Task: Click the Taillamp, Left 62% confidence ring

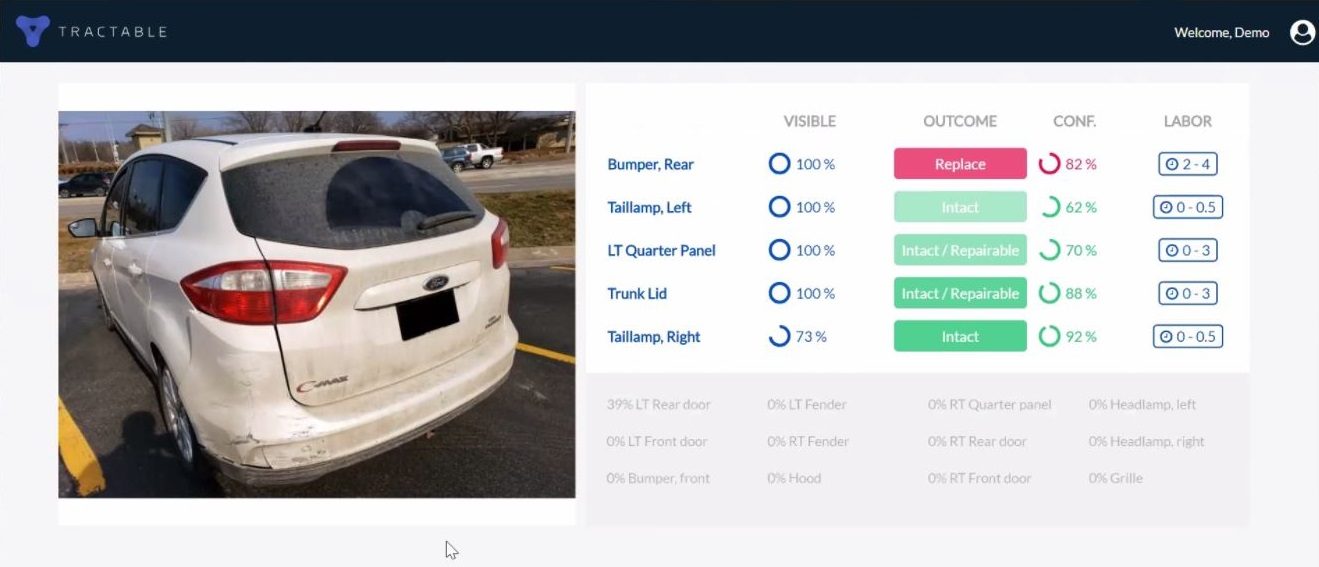Action: tap(1049, 207)
